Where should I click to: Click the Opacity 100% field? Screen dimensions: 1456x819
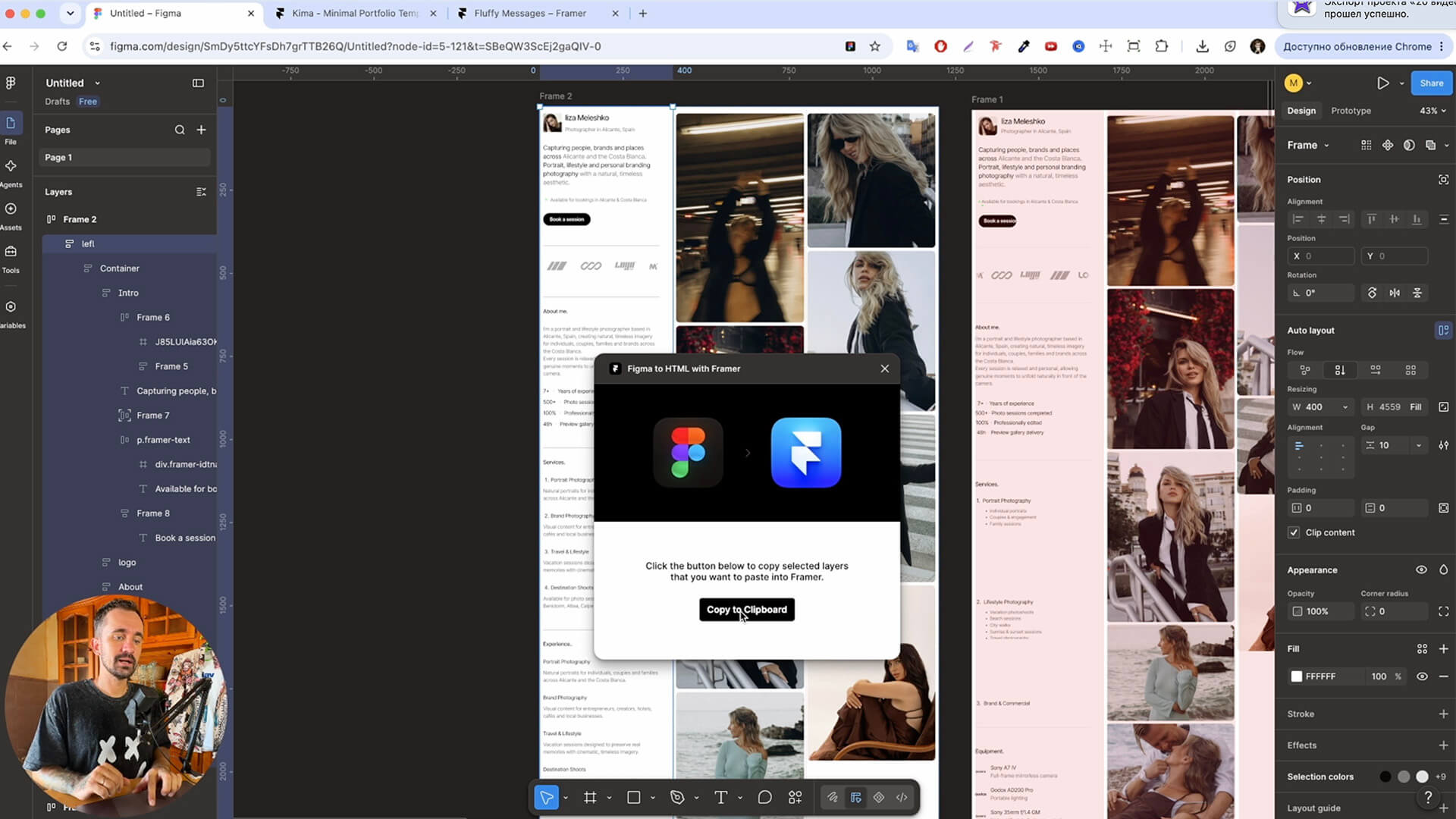point(1320,611)
